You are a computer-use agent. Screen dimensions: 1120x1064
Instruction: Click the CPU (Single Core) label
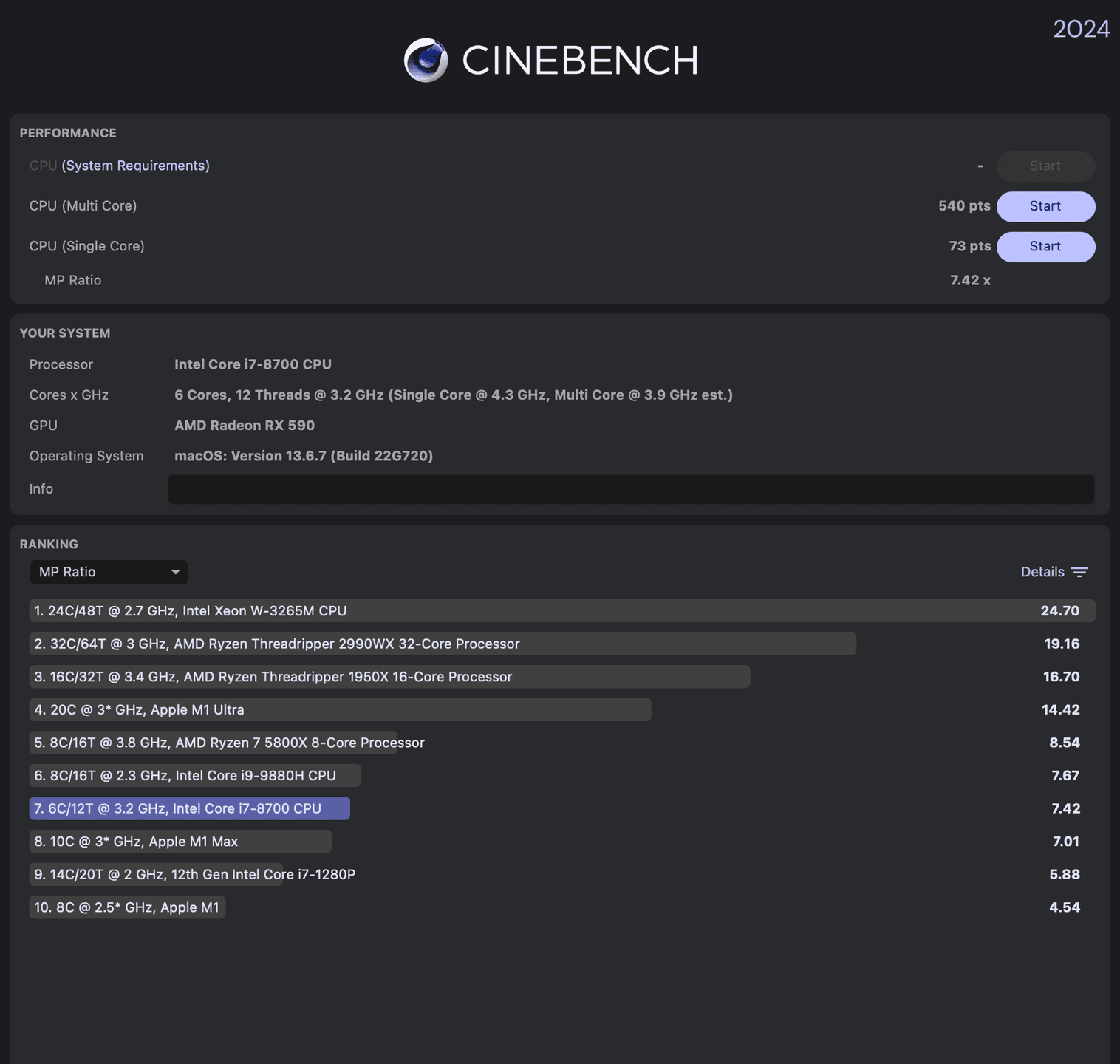pos(86,246)
